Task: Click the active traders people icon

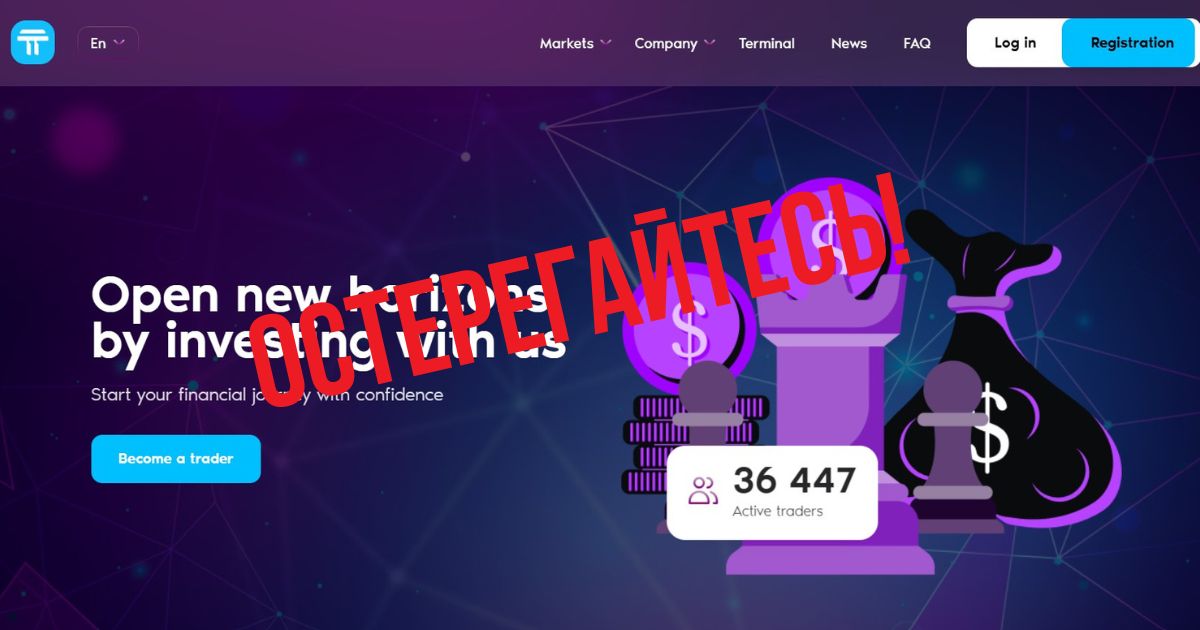Action: point(703,490)
